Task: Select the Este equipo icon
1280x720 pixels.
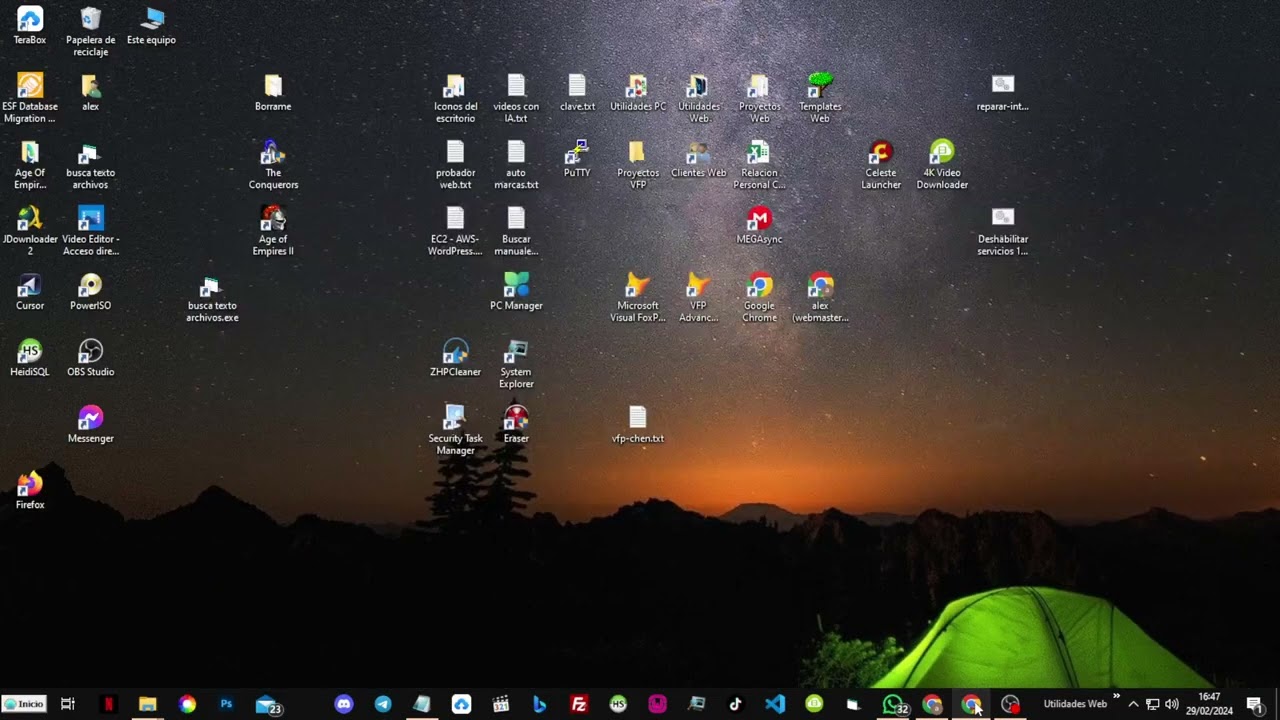Action: click(x=151, y=26)
